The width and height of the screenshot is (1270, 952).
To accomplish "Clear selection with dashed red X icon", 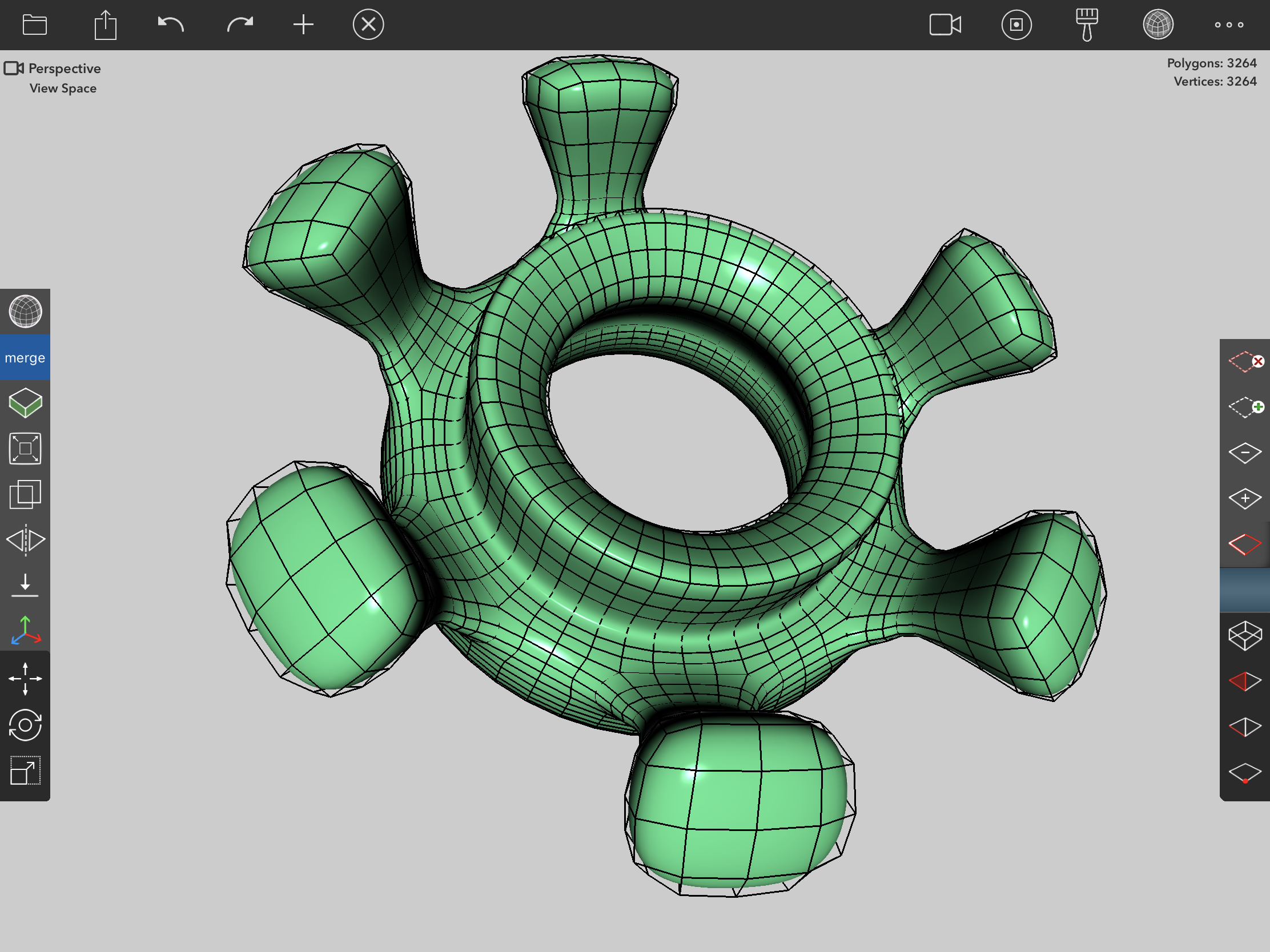I will click(1245, 361).
